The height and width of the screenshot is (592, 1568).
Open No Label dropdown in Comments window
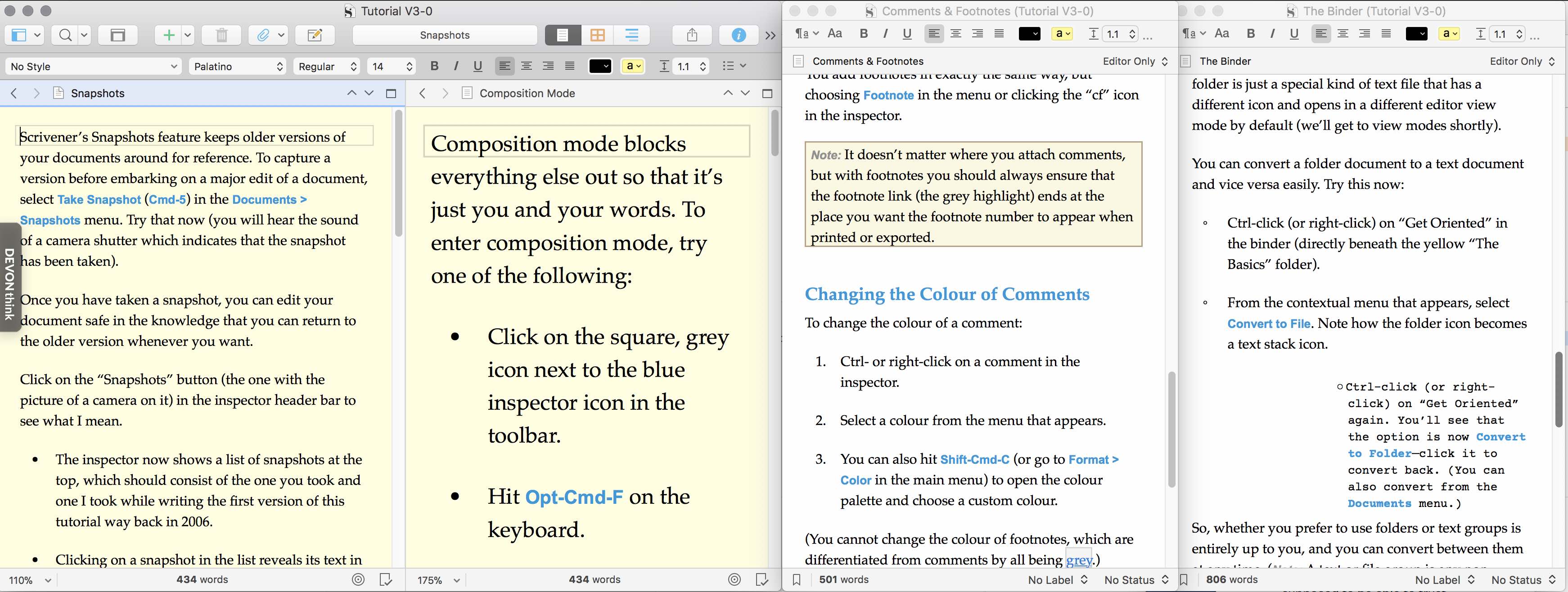[1057, 580]
